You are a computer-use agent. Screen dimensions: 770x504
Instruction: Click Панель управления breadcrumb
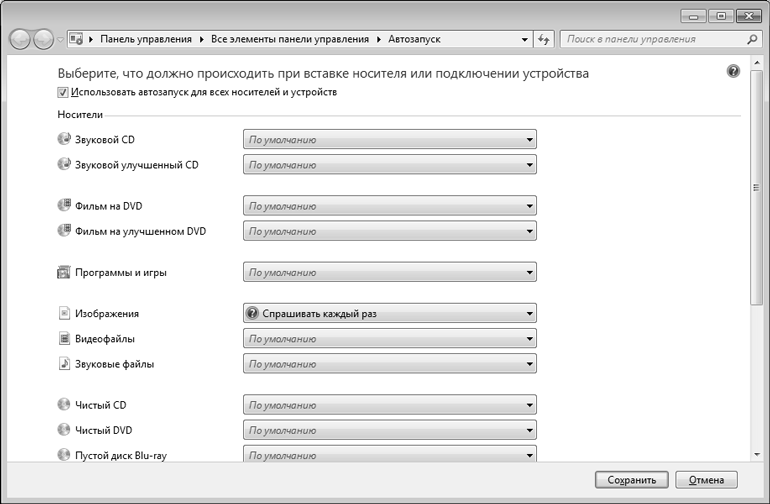click(x=146, y=39)
